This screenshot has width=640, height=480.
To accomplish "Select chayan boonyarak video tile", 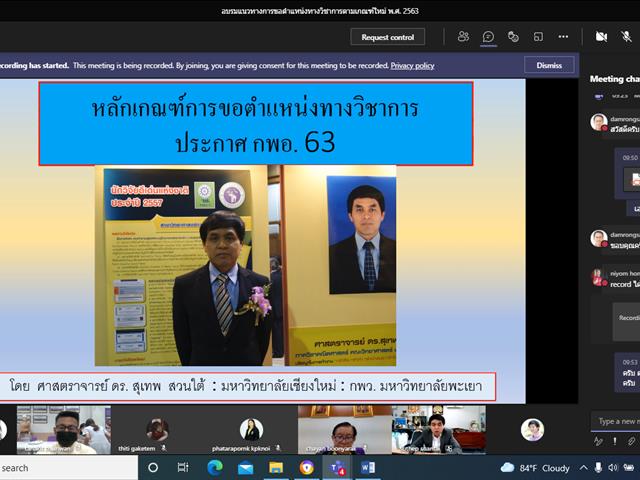I will 344,430.
